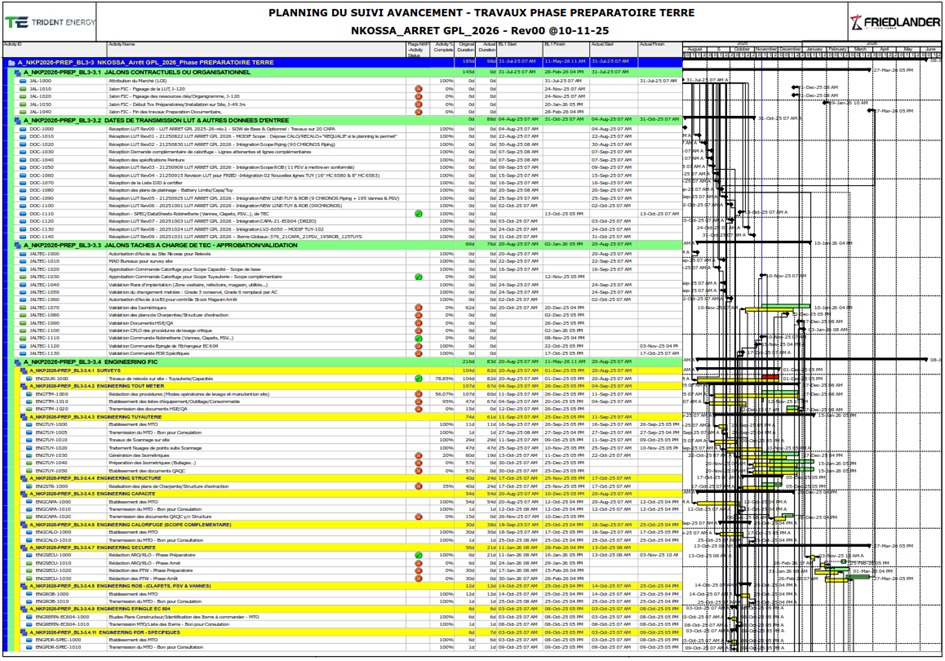945x661 pixels.
Task: Click the activity ID JALTEC-1120
Action: pos(45,346)
